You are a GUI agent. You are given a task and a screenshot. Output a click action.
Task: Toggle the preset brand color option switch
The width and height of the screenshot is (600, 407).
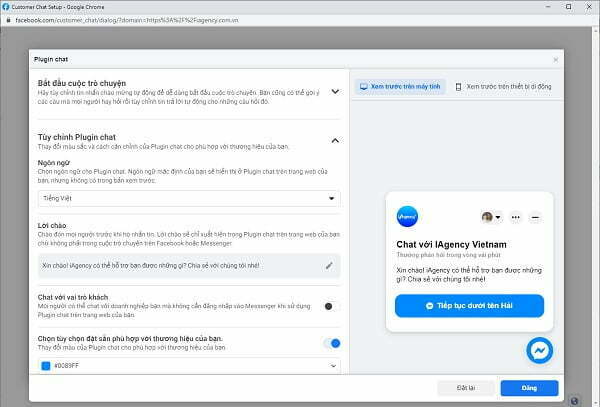[x=332, y=343]
